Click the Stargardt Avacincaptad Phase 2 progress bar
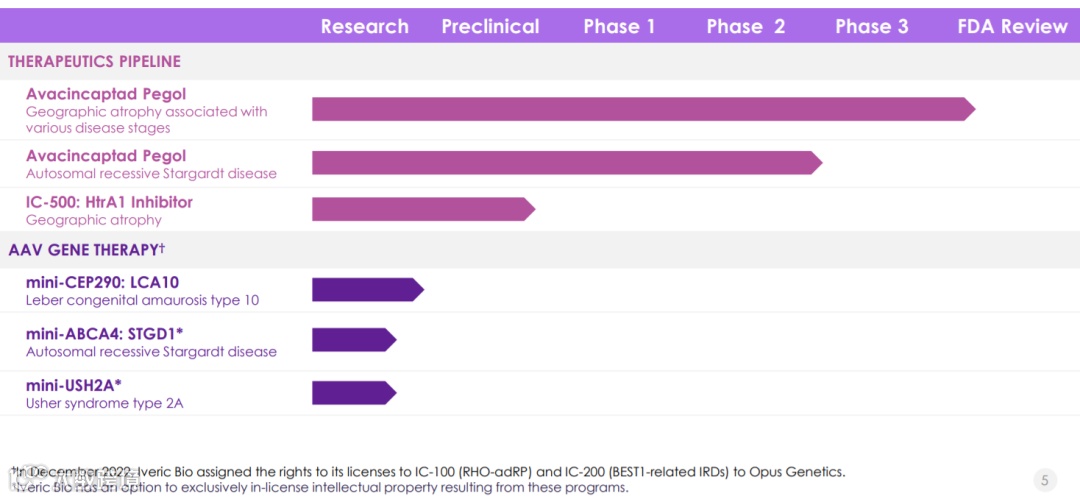This screenshot has width=1080, height=499. tap(565, 162)
